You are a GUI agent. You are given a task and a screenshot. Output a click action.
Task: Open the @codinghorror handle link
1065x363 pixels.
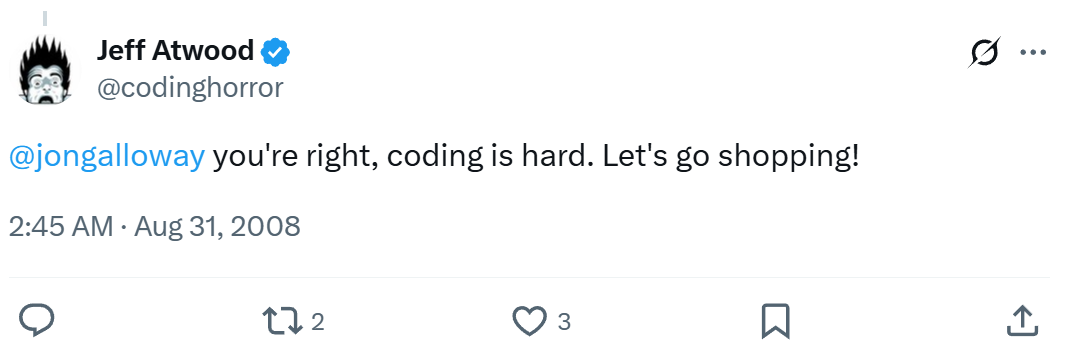[x=190, y=88]
